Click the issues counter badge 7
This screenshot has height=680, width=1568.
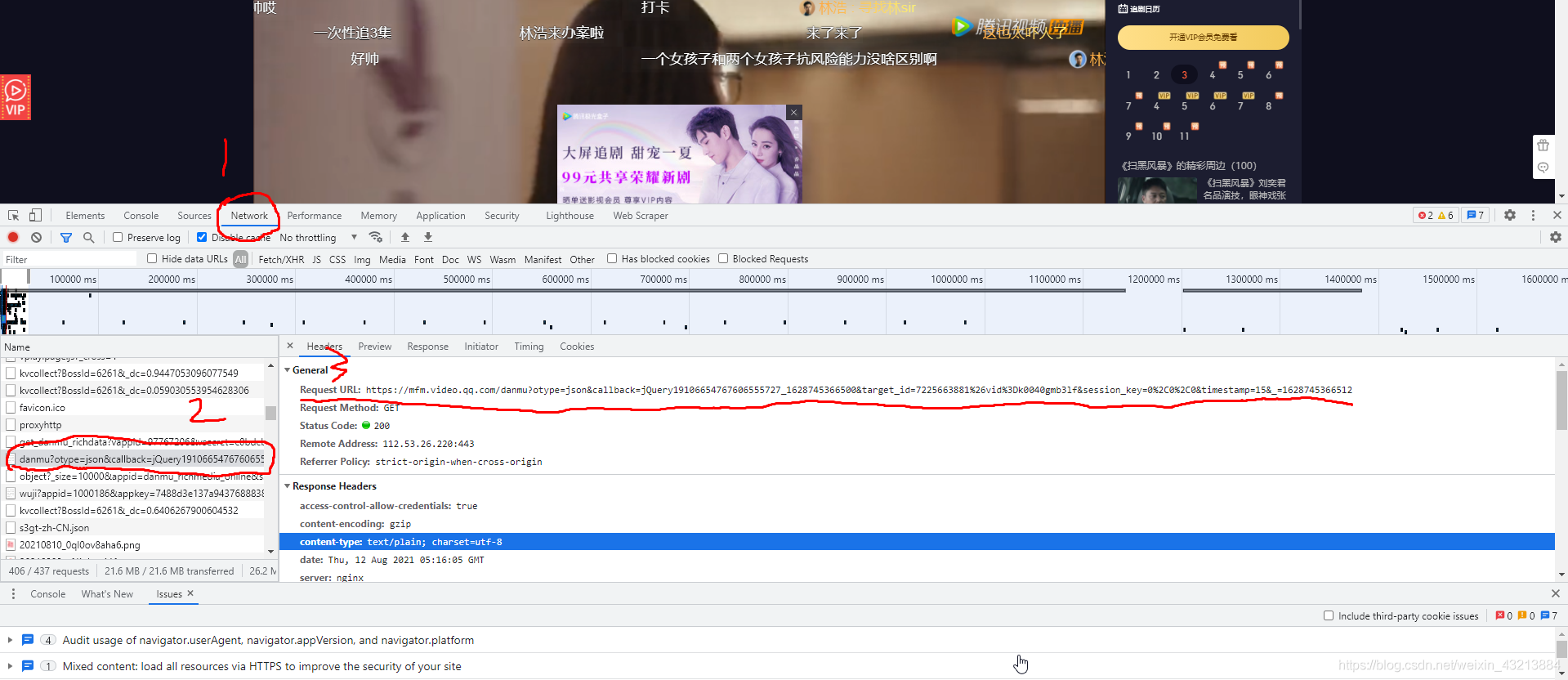[1476, 215]
